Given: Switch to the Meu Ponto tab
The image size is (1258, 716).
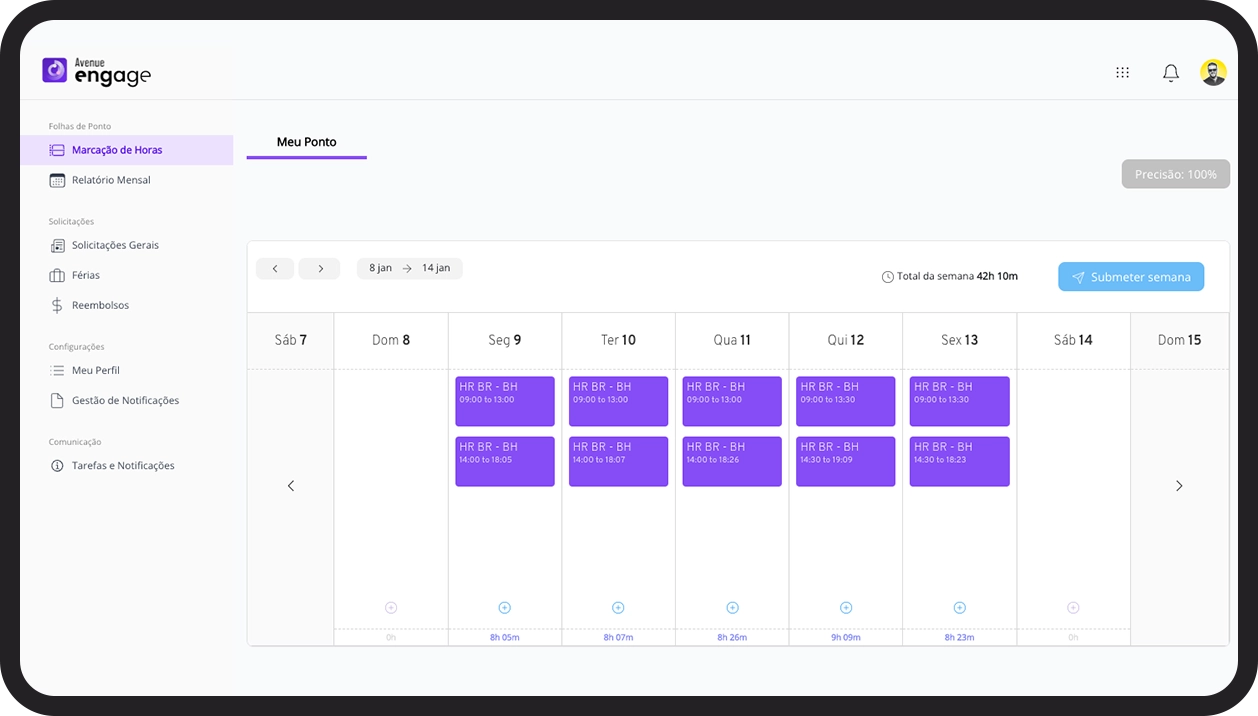Looking at the screenshot, I should [307, 142].
